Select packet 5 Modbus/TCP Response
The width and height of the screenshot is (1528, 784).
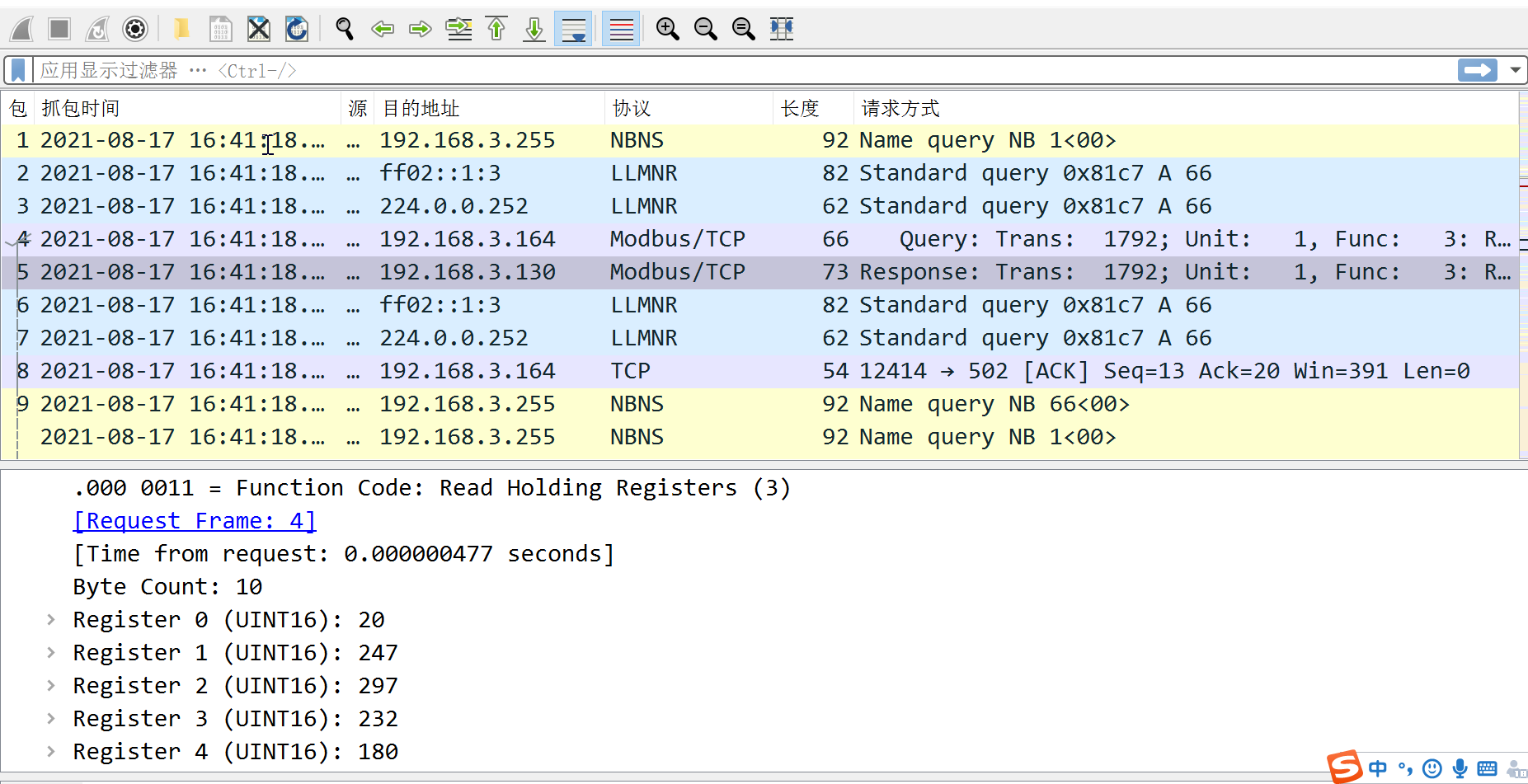click(759, 272)
